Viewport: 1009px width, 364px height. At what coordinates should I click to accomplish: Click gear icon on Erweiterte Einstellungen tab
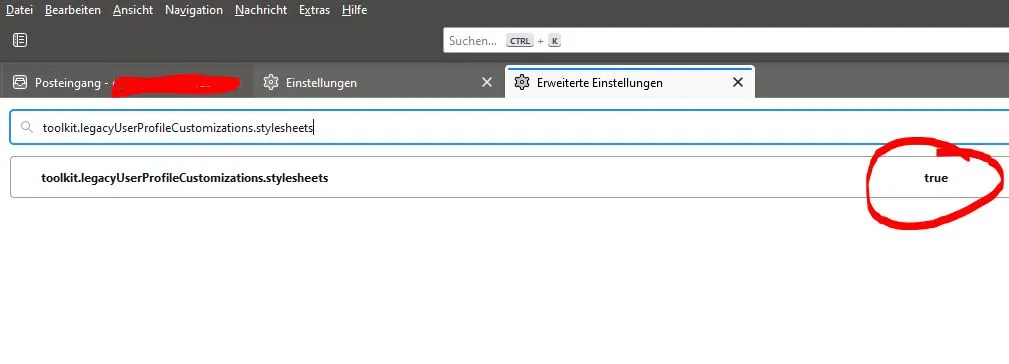(523, 82)
